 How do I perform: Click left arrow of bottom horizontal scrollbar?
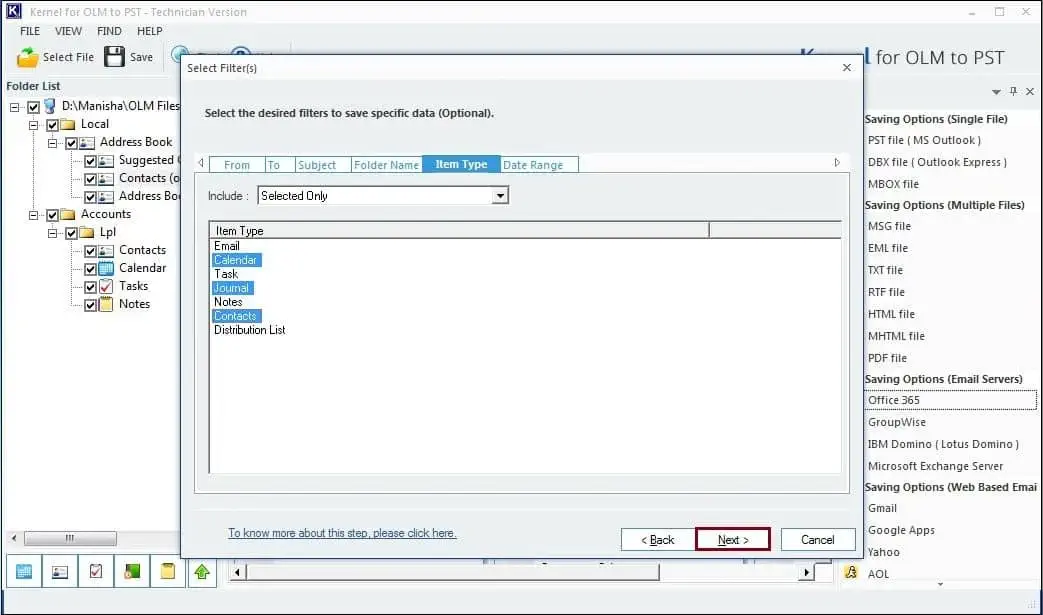[237, 572]
